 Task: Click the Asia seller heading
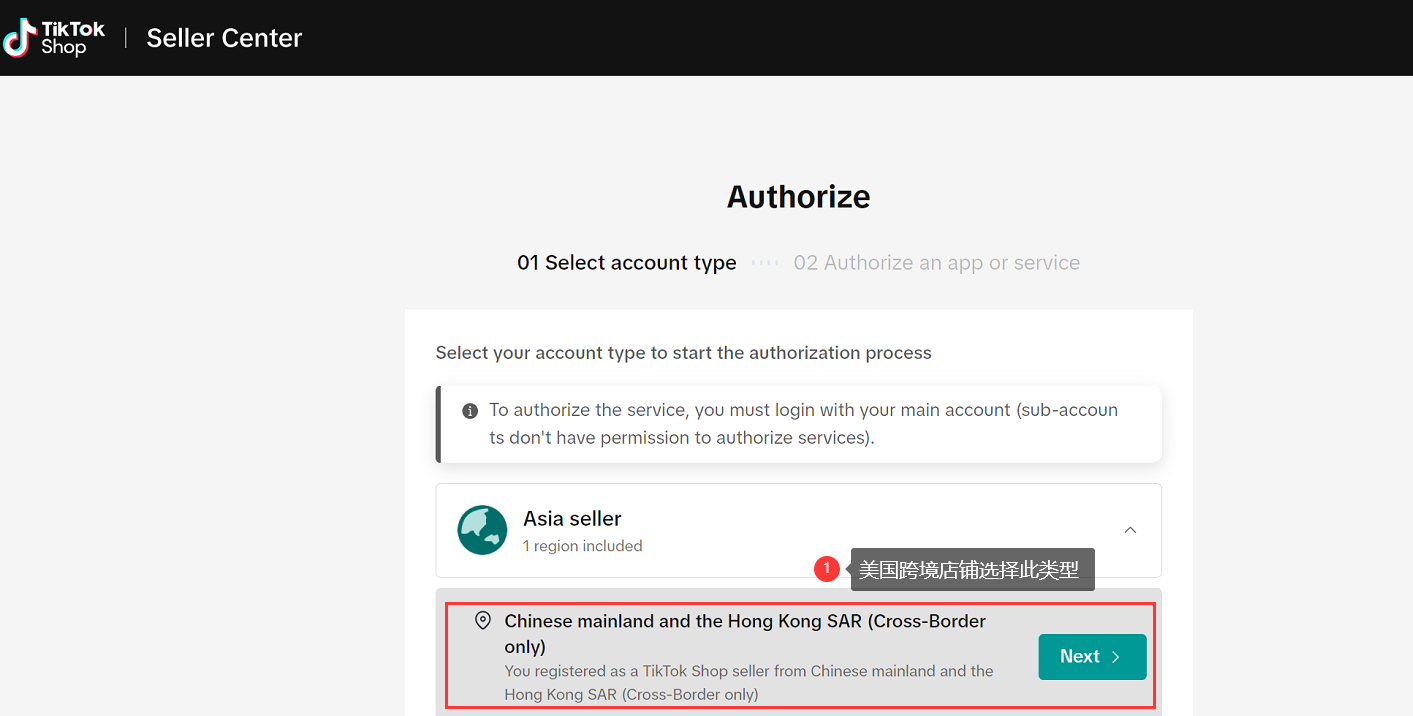[572, 519]
